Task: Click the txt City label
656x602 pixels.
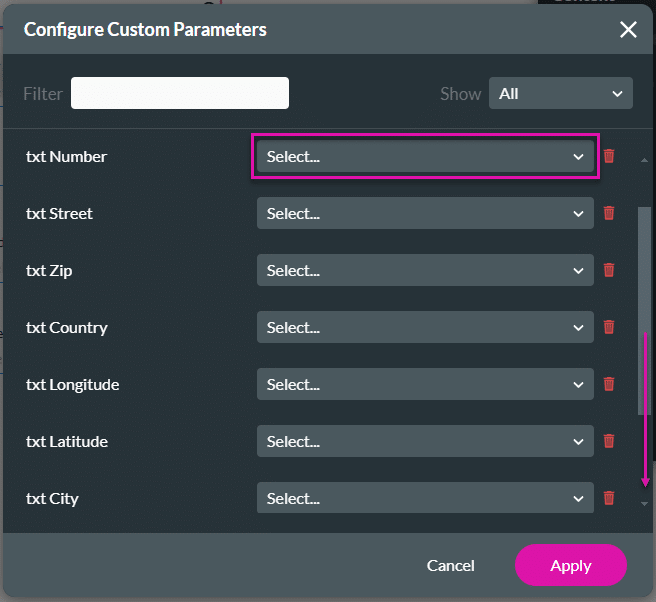Action: 52,499
